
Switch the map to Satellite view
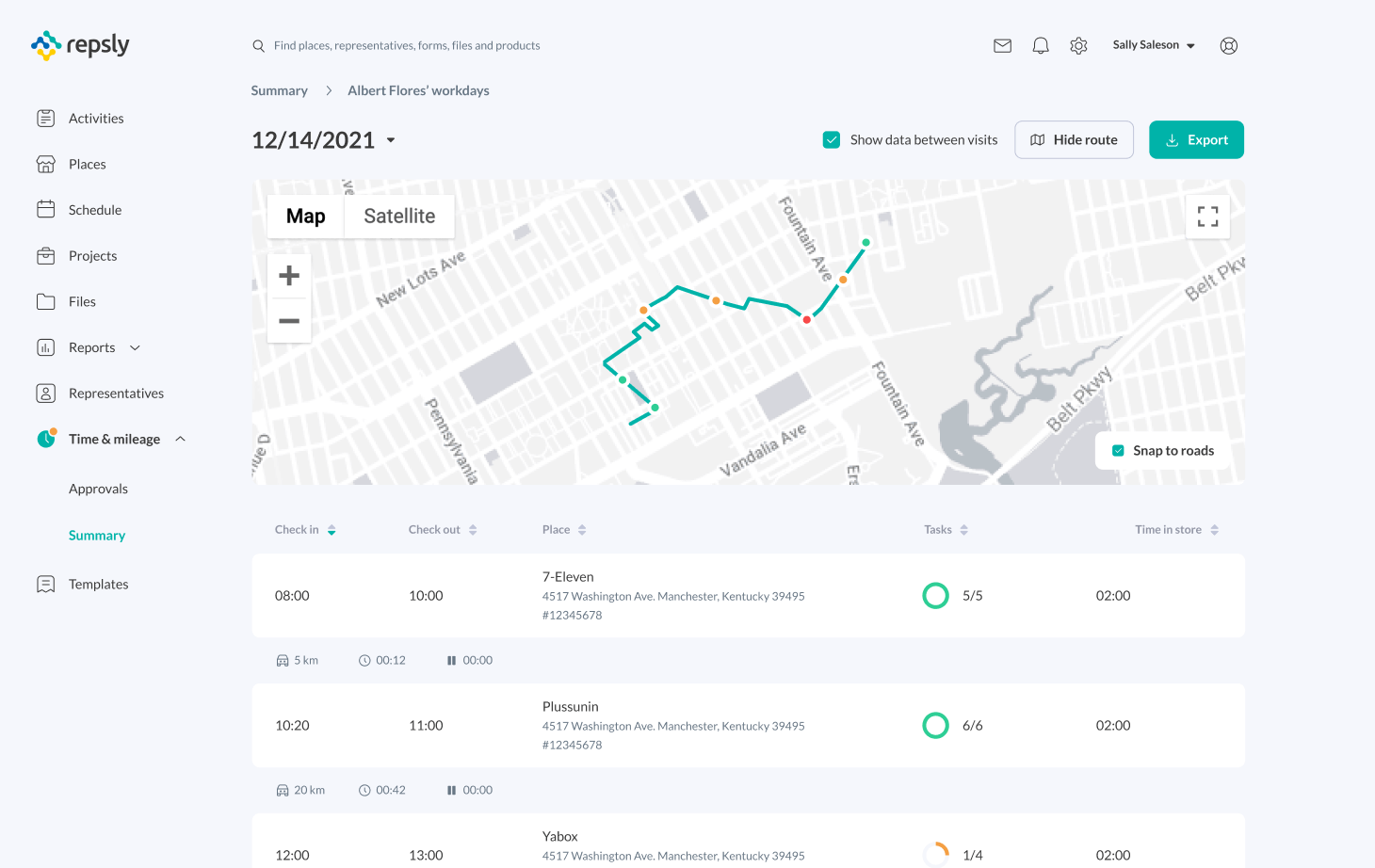399,217
